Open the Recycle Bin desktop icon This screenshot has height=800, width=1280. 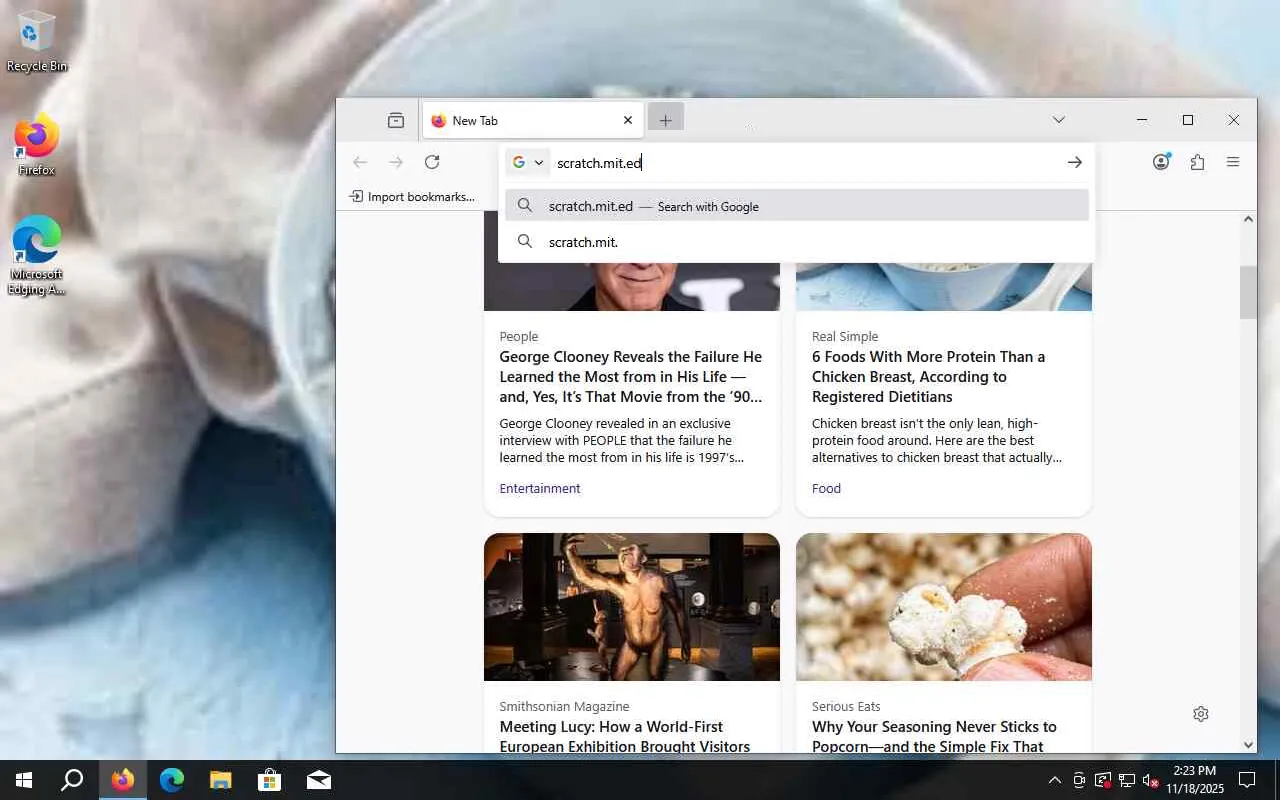(x=37, y=42)
